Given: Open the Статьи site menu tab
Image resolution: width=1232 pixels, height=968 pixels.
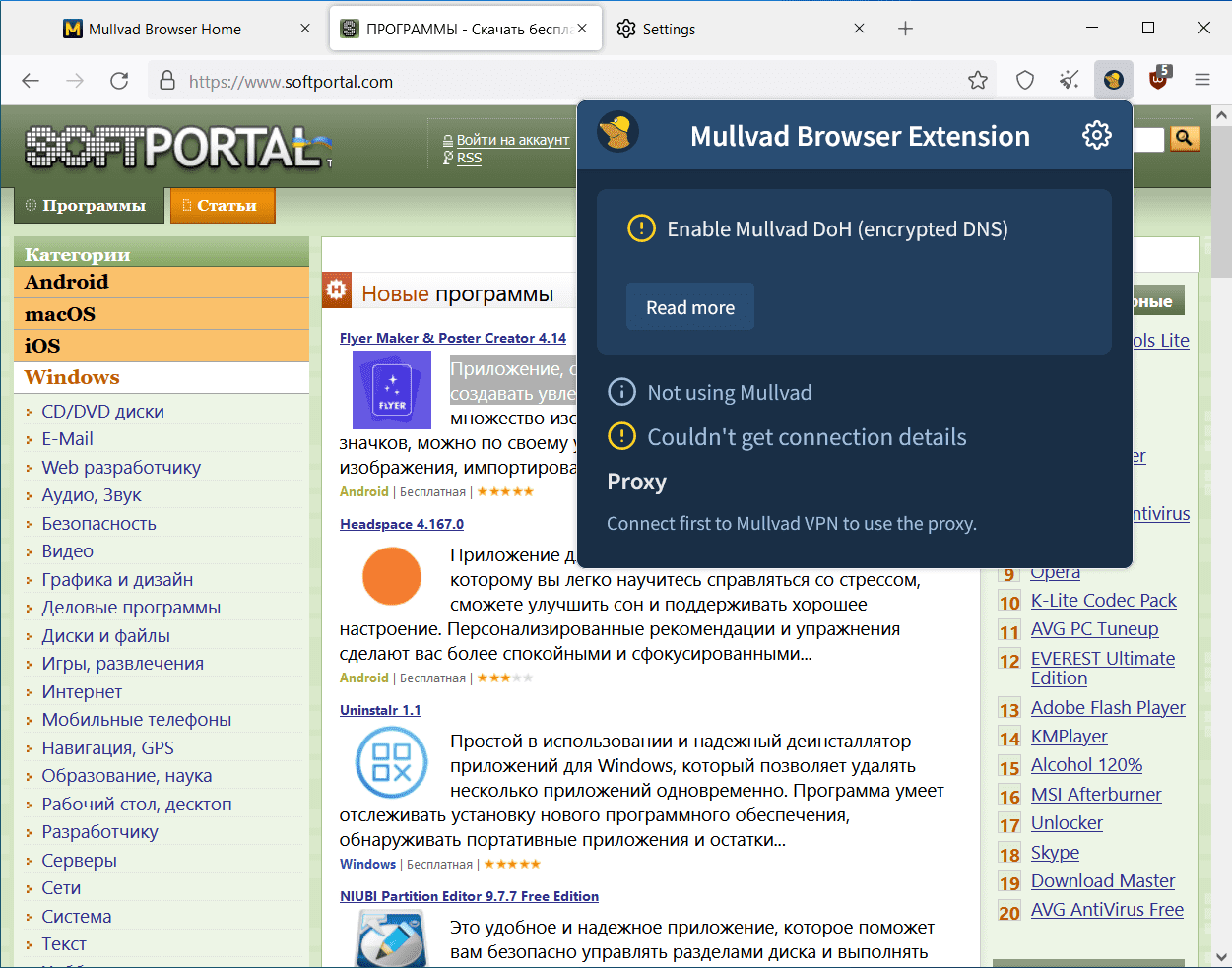Looking at the screenshot, I should coord(222,205).
